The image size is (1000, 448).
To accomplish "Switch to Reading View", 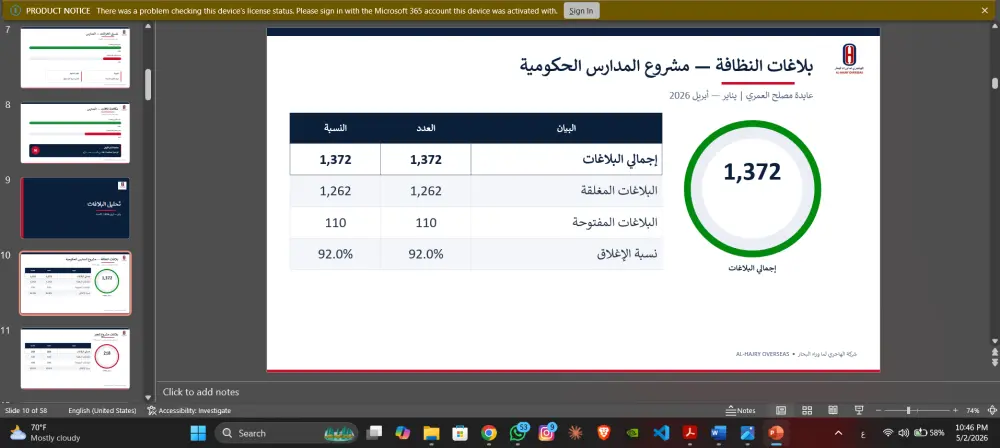I will pyautogui.click(x=833, y=410).
